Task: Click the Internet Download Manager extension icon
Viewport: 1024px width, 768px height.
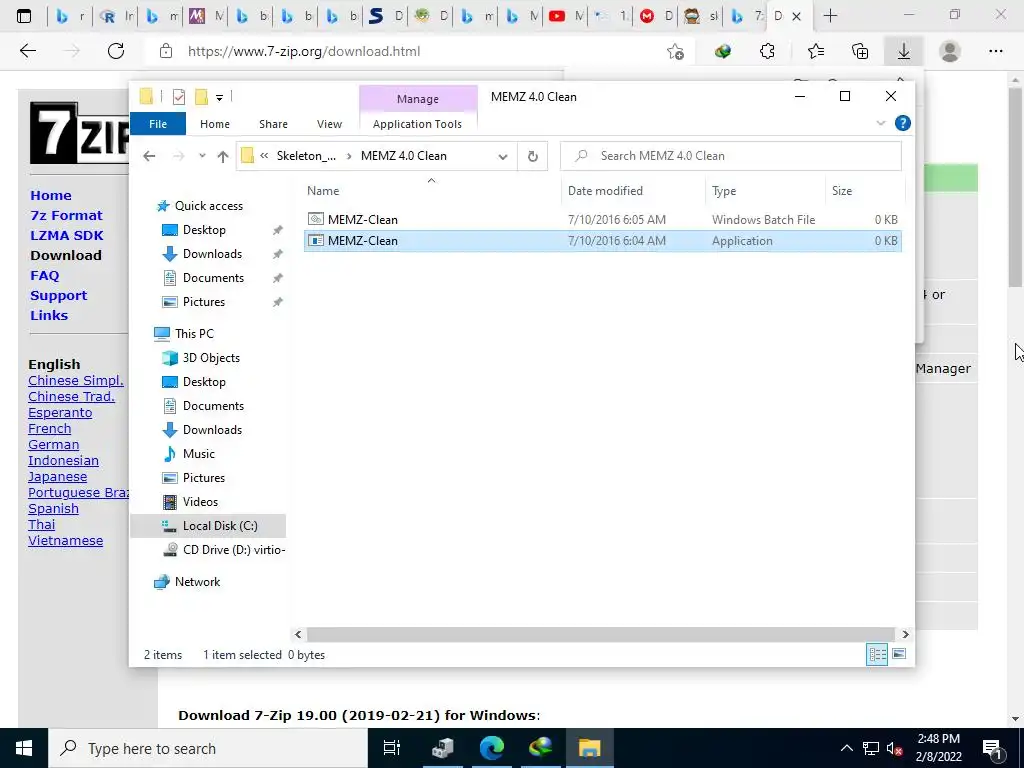Action: pos(722,51)
